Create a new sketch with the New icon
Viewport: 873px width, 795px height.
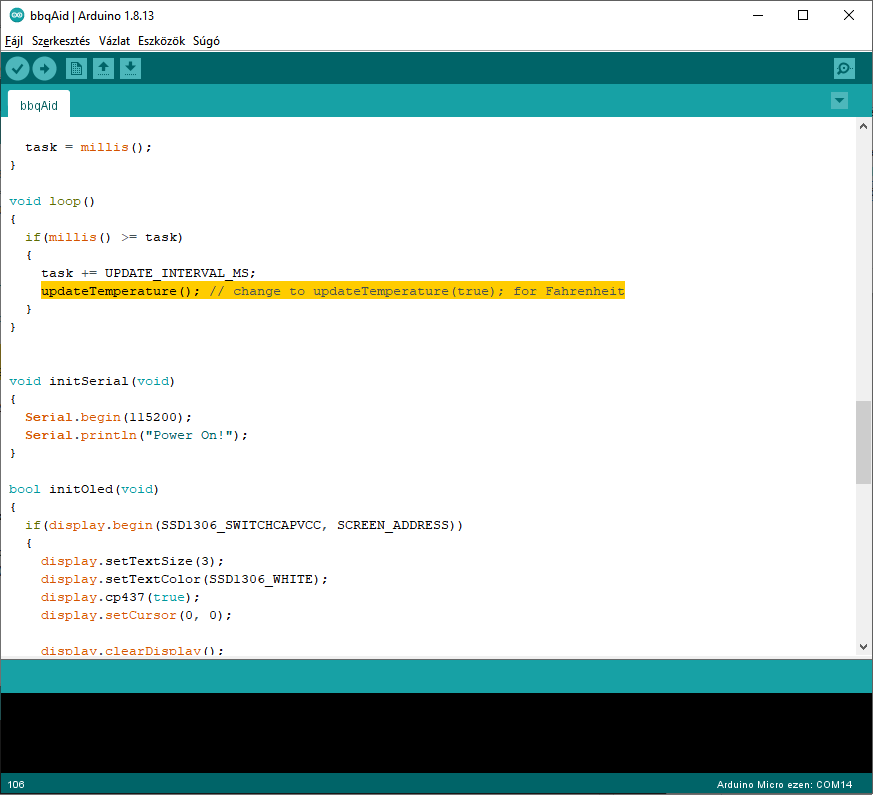[x=76, y=69]
